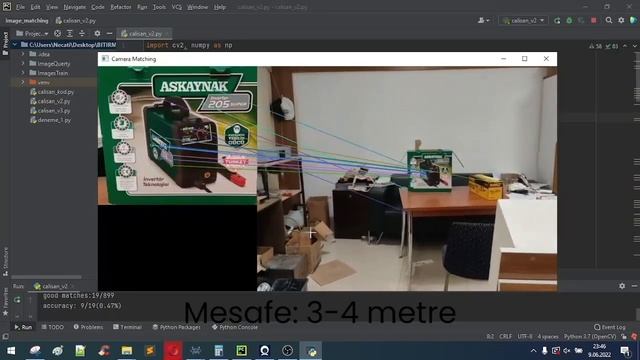Click Python 3.7 (OpenCV) interpreter in status bar
Viewport: 640px width, 360px height.
(x=590, y=337)
